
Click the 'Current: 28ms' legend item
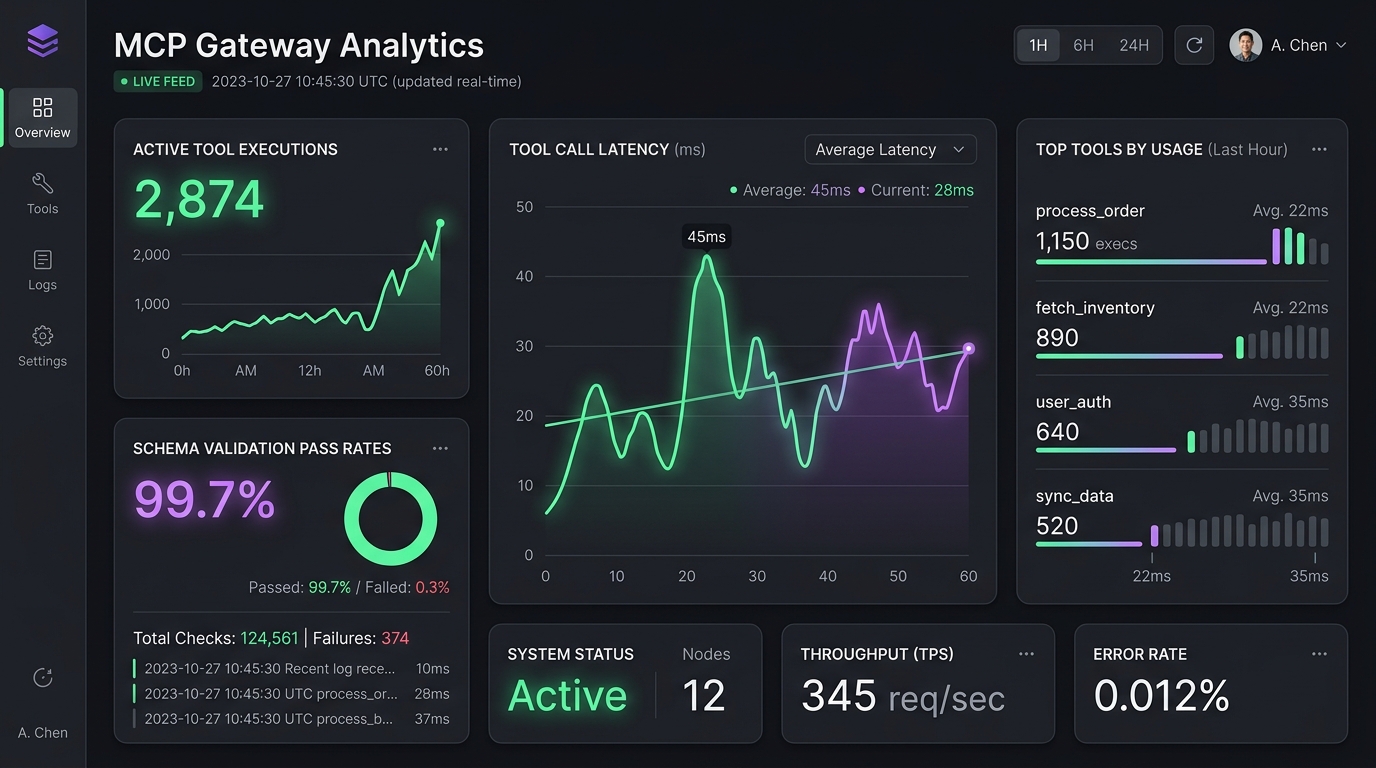[x=915, y=190]
